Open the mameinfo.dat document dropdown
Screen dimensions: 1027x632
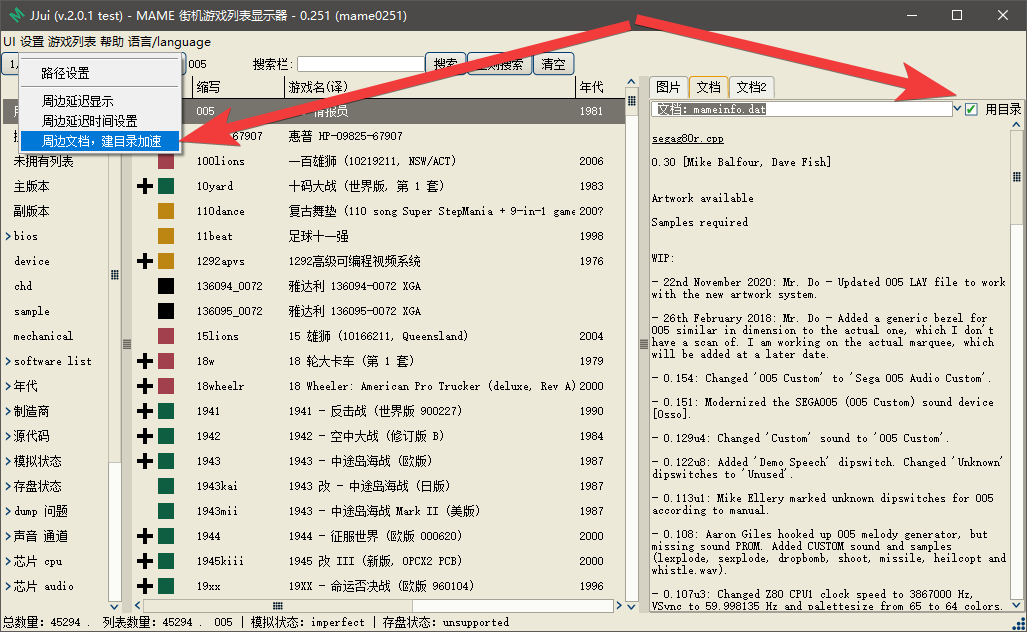click(x=957, y=109)
